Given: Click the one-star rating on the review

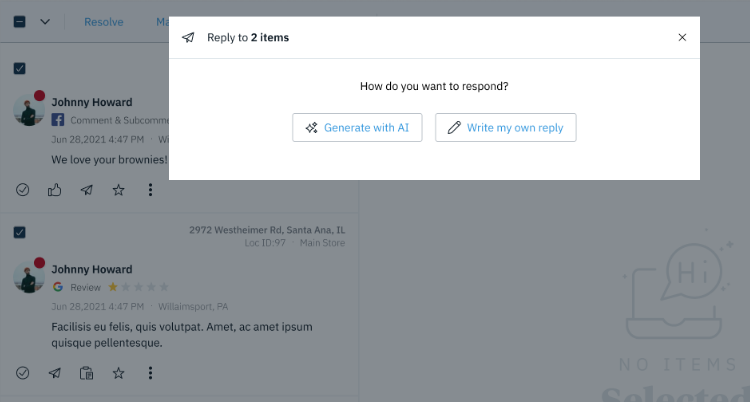Looking at the screenshot, I should point(138,287).
